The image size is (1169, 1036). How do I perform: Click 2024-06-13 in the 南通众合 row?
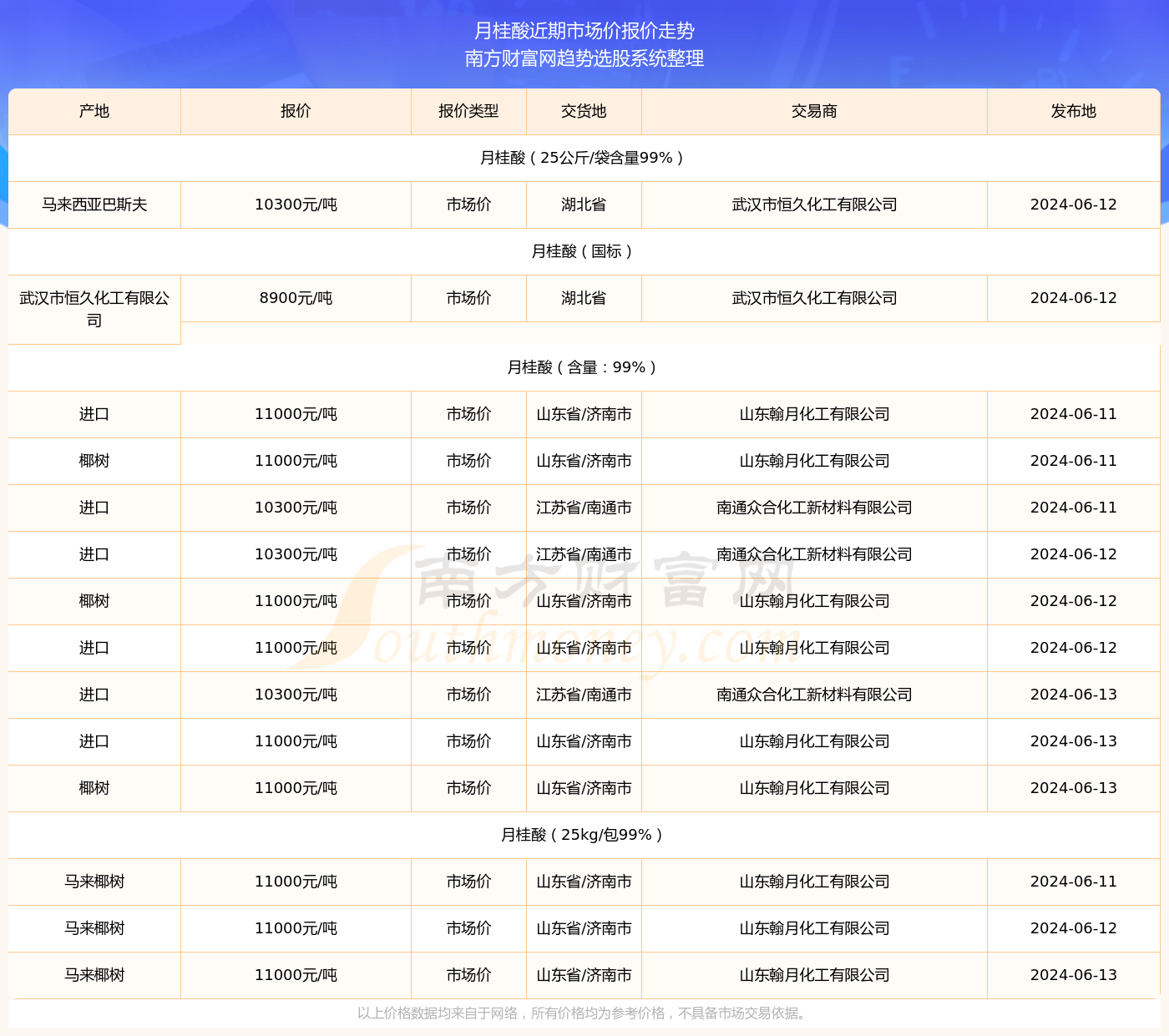(x=1074, y=695)
